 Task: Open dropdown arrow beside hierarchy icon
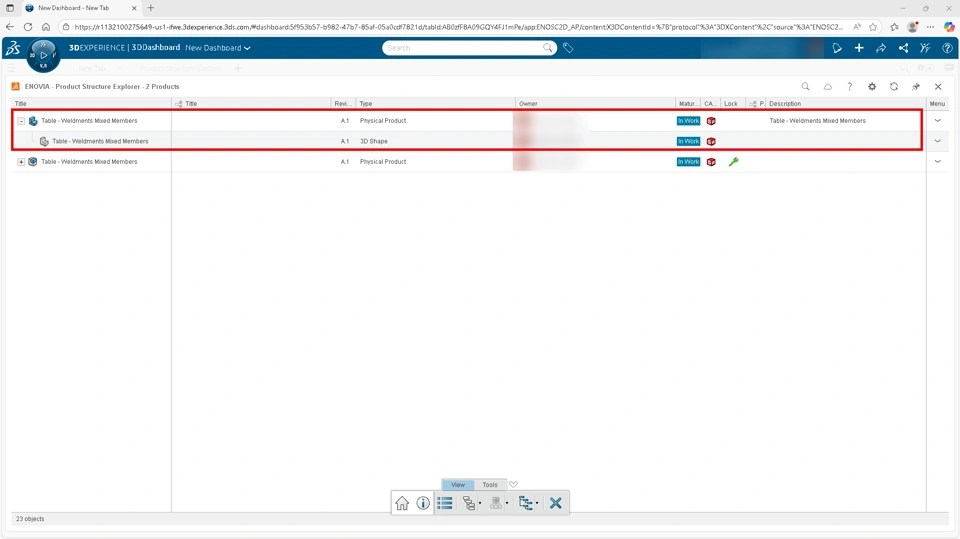(507, 503)
